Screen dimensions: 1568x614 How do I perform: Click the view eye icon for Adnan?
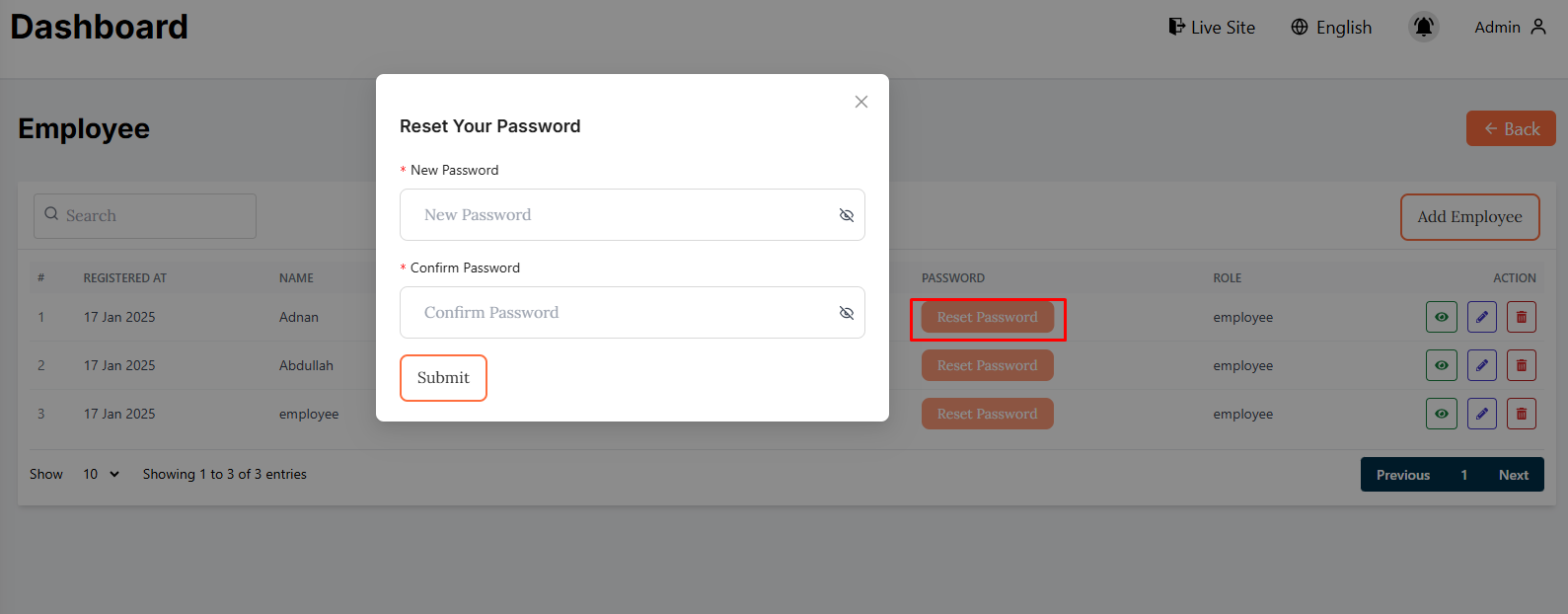[x=1441, y=317]
